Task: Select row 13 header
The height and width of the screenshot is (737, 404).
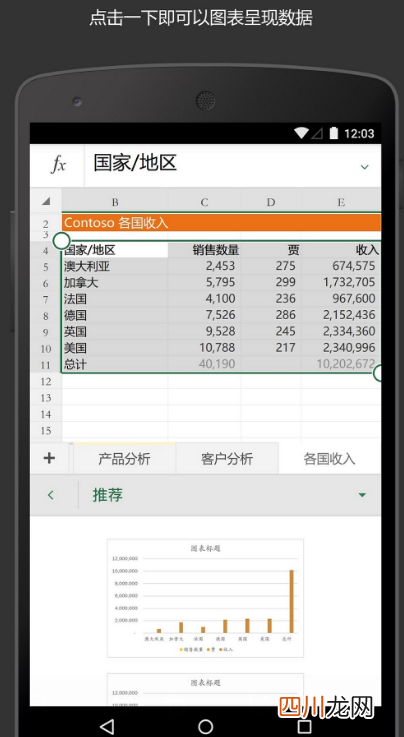Action: pos(46,398)
